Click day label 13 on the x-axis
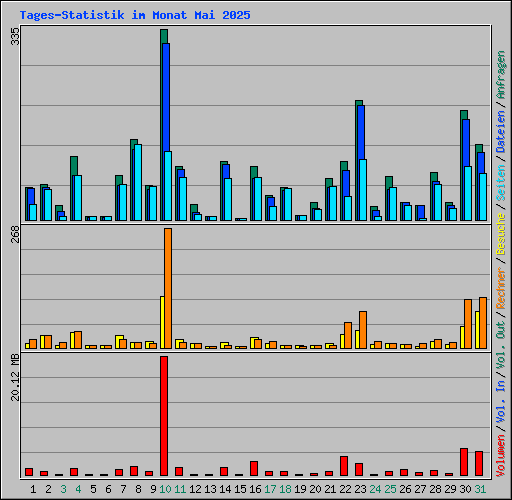 (x=210, y=489)
